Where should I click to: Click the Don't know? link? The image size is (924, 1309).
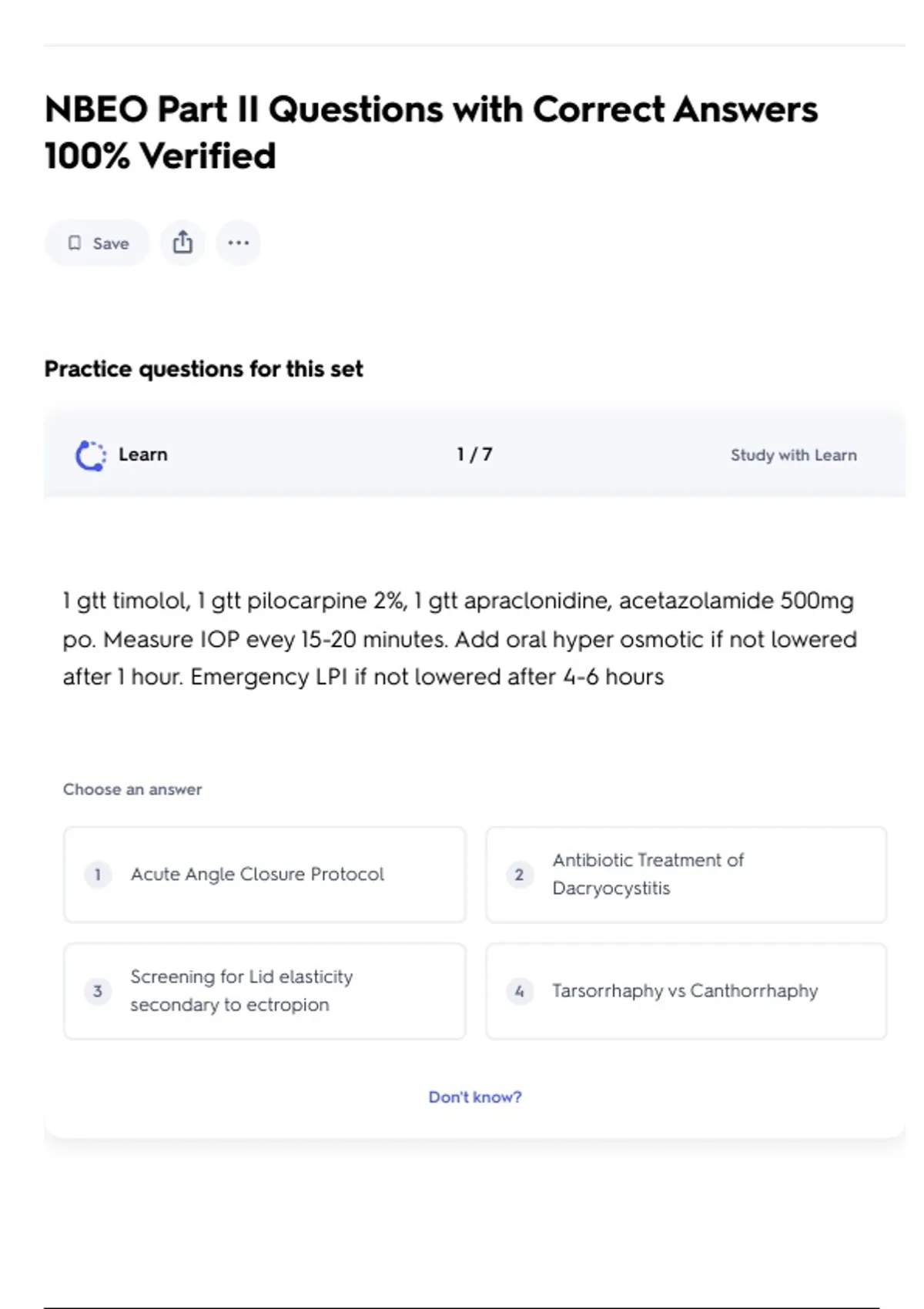point(474,1096)
